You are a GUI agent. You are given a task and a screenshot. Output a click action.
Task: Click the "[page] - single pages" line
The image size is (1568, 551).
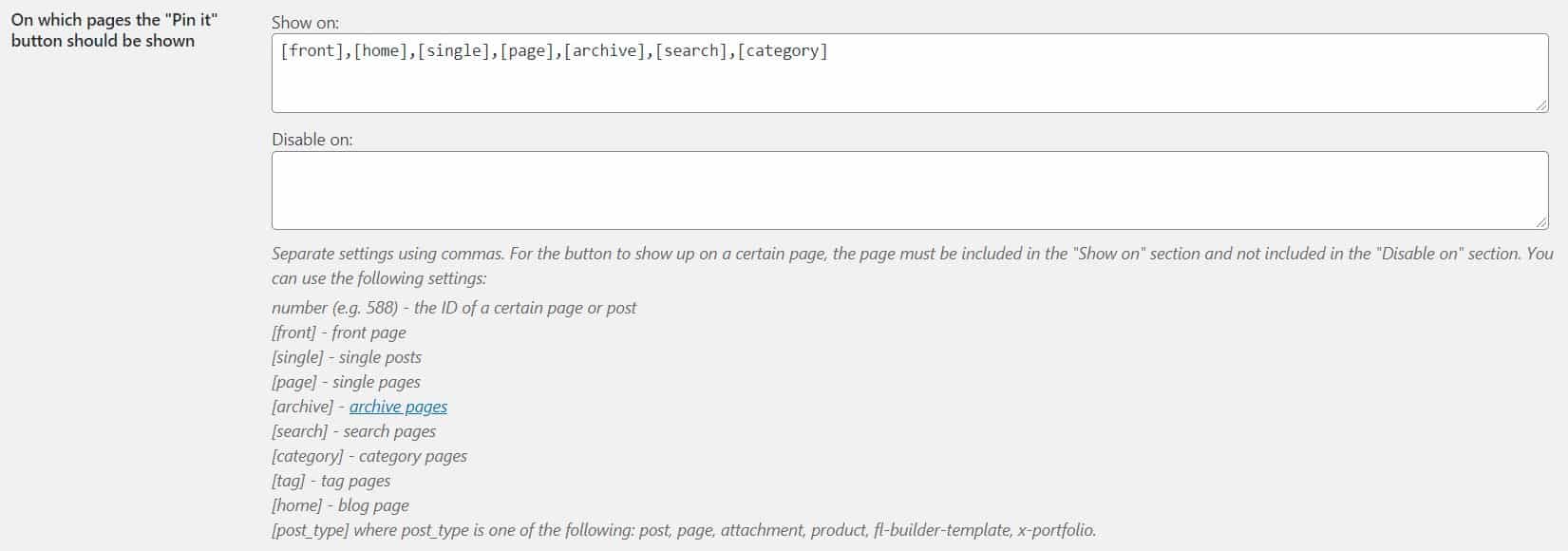346,382
